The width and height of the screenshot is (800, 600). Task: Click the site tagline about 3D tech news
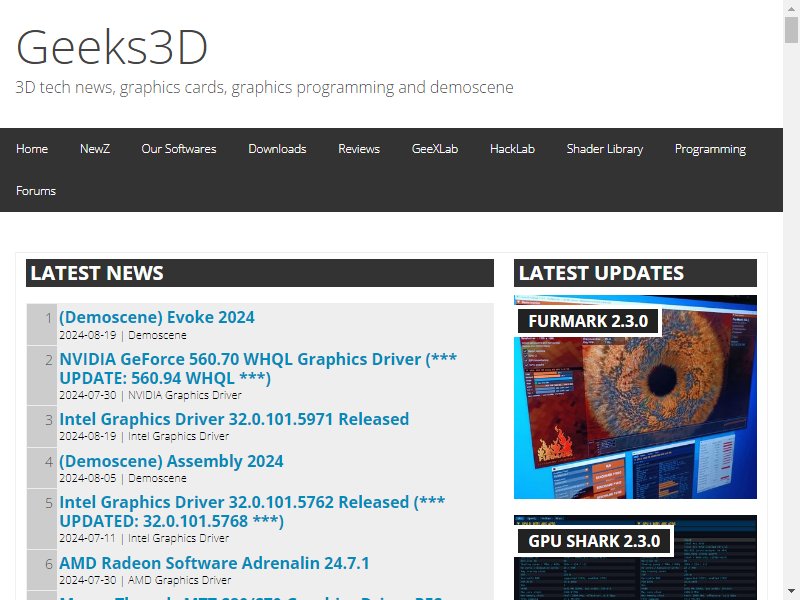point(264,88)
